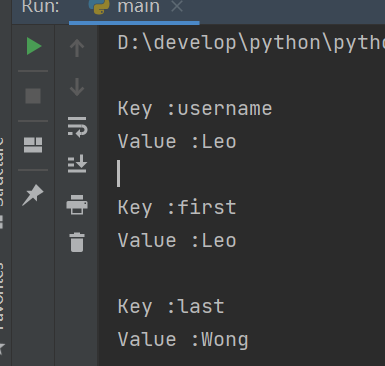385x366 pixels.
Task: Click the 'Key :first' output line
Action: tap(177, 208)
